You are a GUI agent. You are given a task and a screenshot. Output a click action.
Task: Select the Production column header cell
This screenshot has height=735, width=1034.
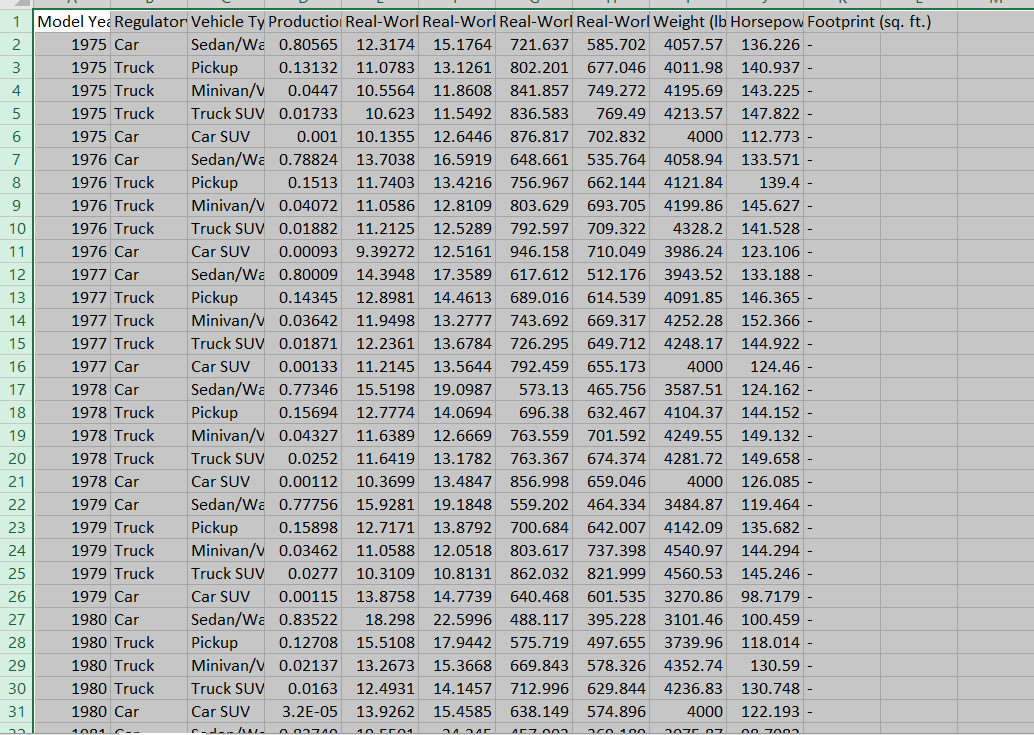pyautogui.click(x=306, y=21)
